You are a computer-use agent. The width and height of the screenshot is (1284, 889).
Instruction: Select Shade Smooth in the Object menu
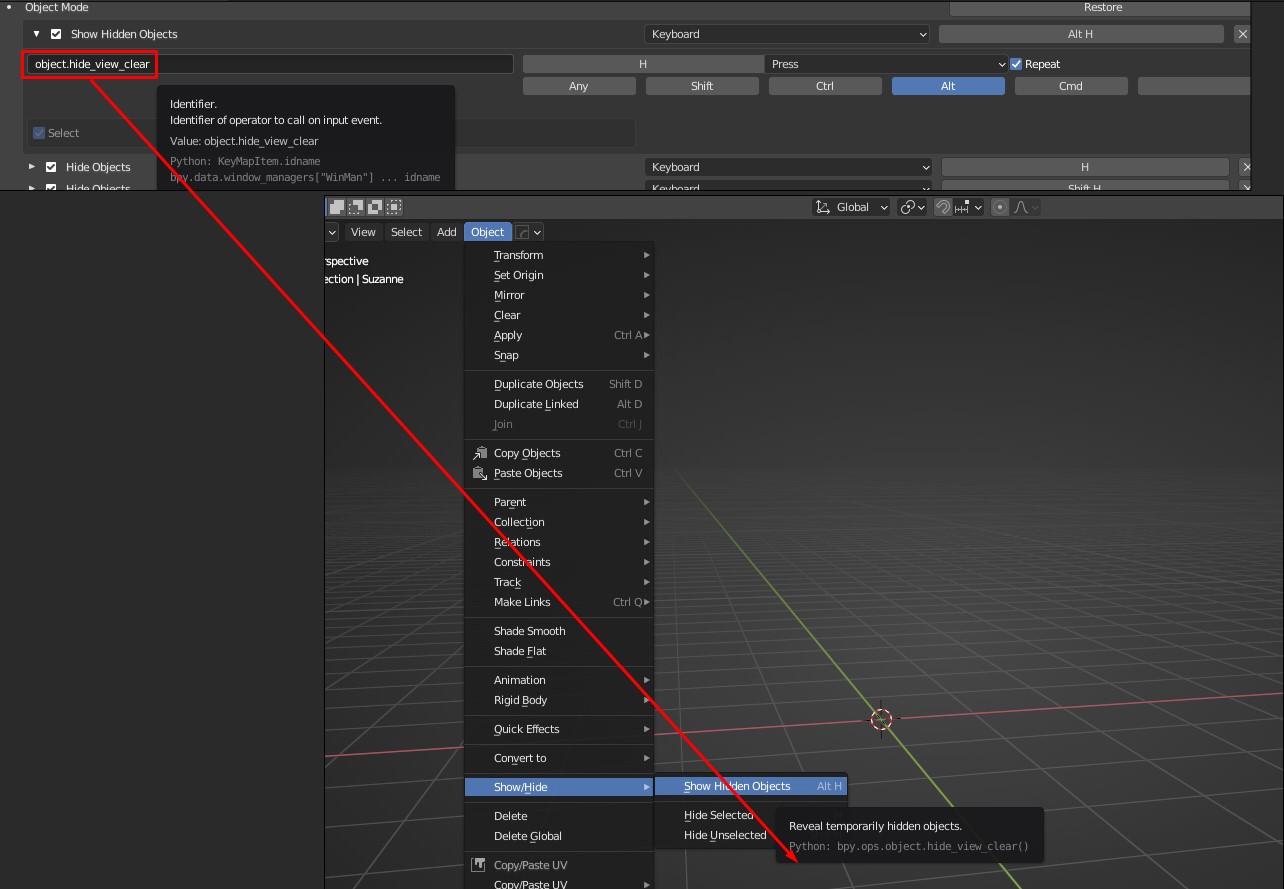560,631
